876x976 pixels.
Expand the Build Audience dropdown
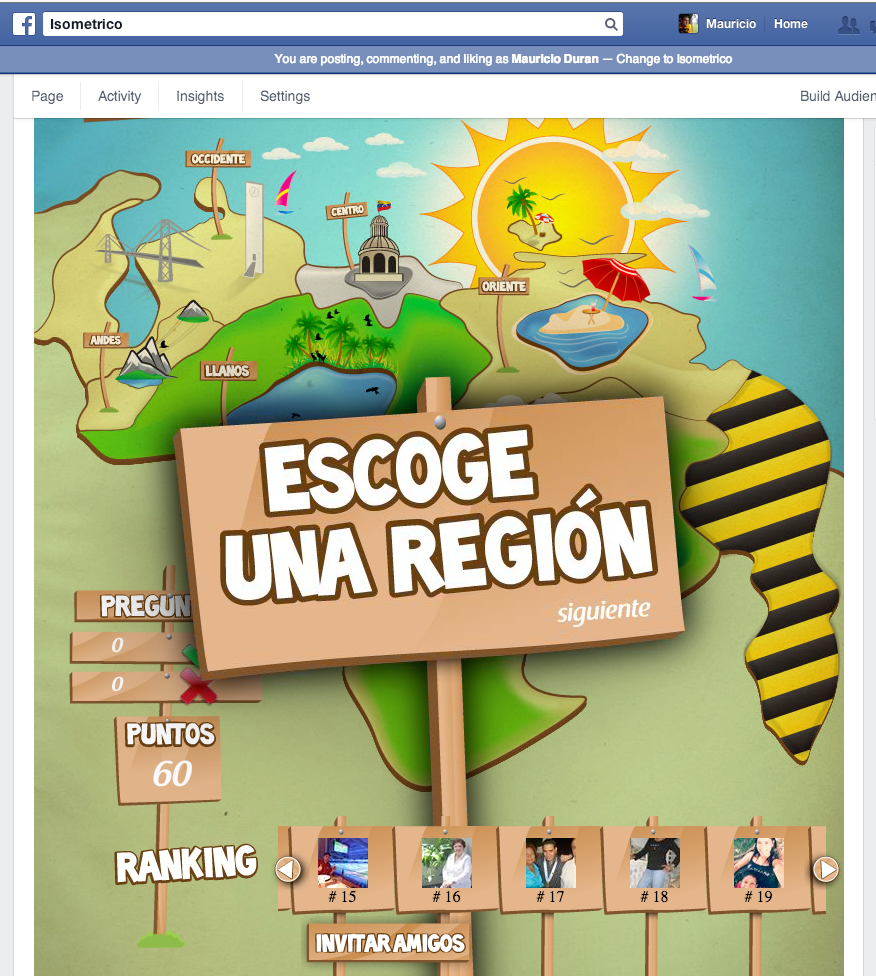click(837, 96)
